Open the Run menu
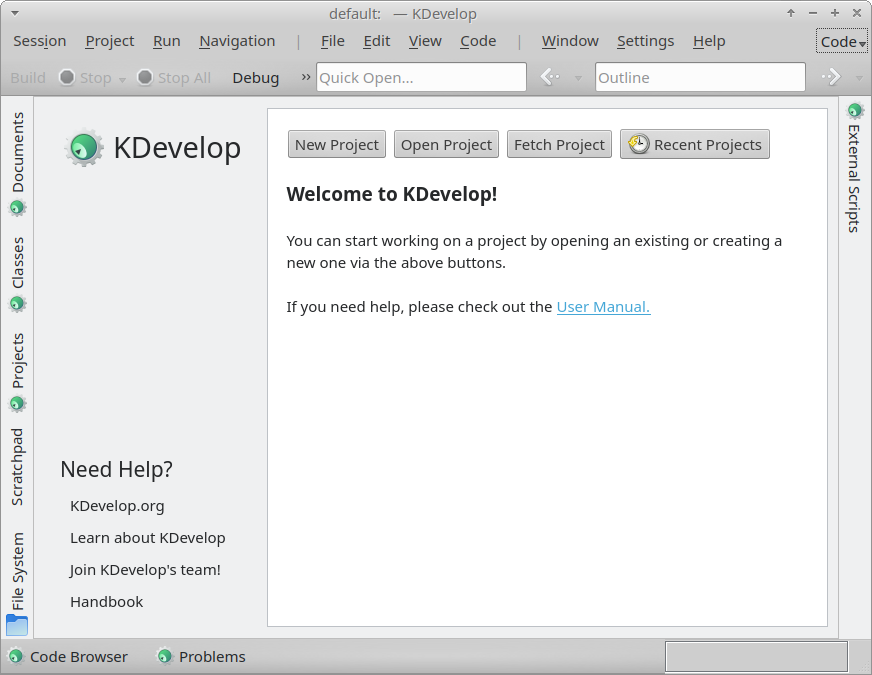The height and width of the screenshot is (675, 872). pyautogui.click(x=167, y=41)
